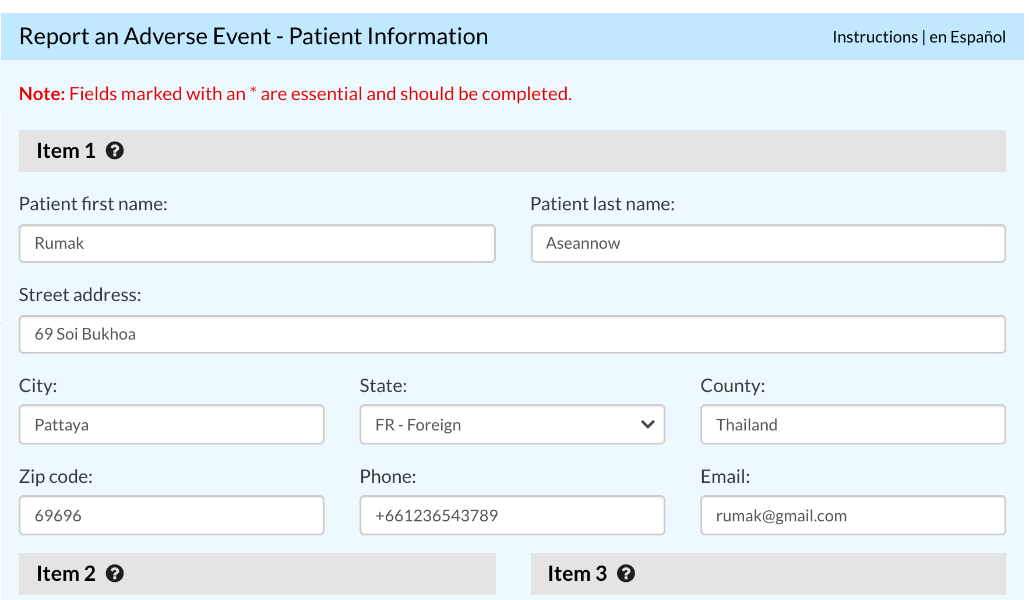
Task: Click the 'Street address:' label text
Action: click(80, 295)
